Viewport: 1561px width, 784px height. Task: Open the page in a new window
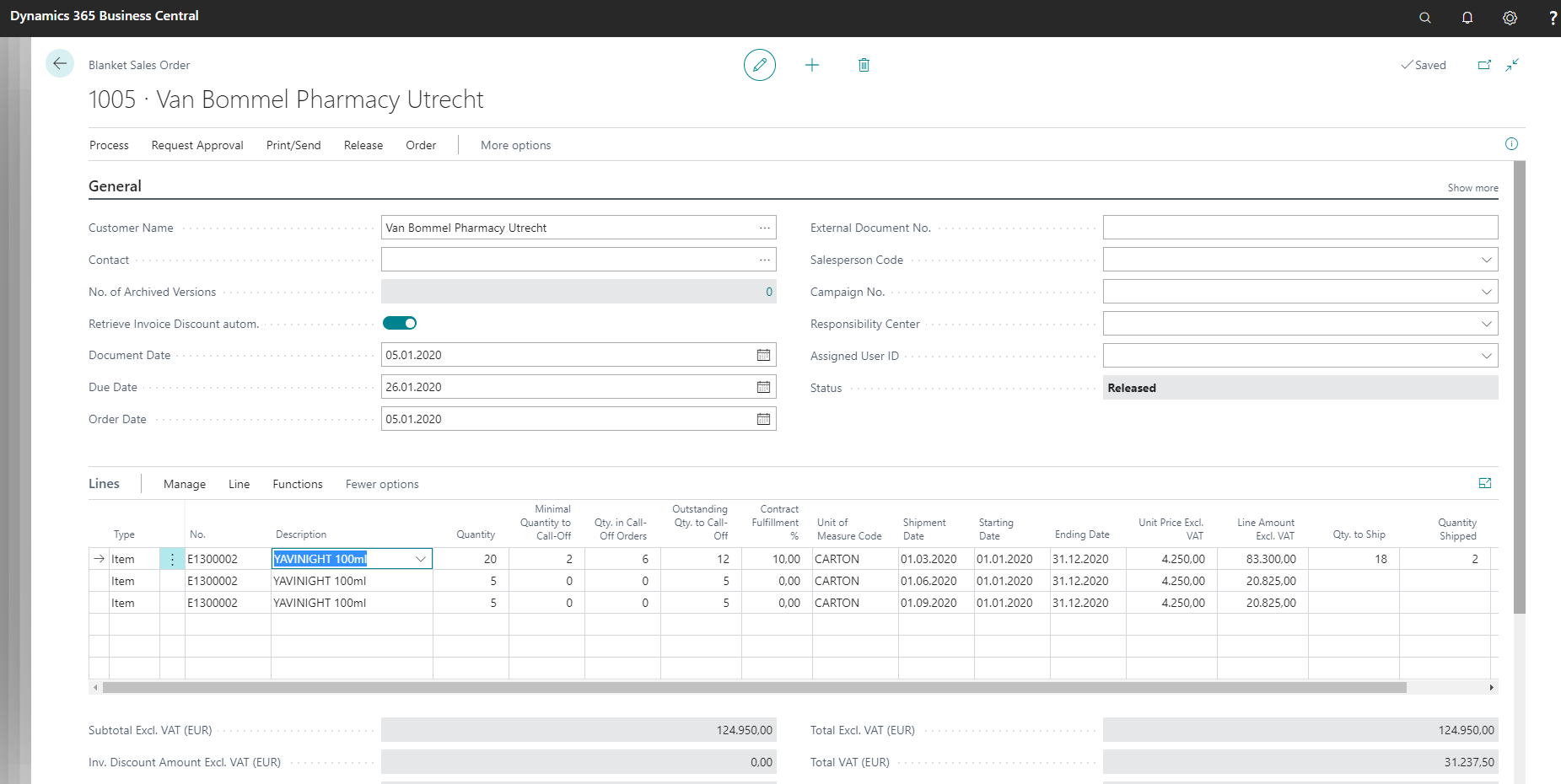coord(1484,65)
